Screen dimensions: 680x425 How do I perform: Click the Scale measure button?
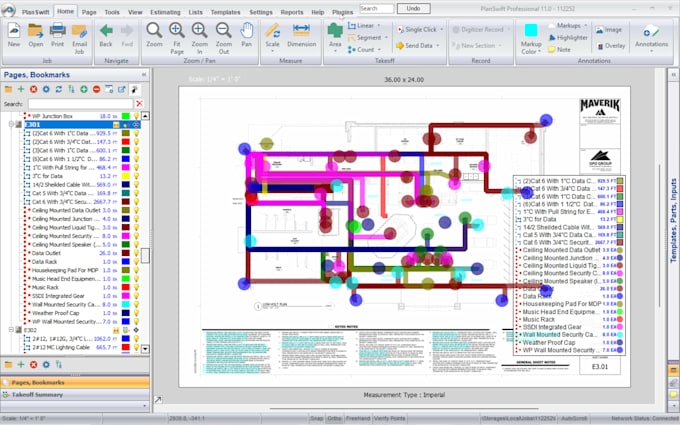(x=272, y=37)
